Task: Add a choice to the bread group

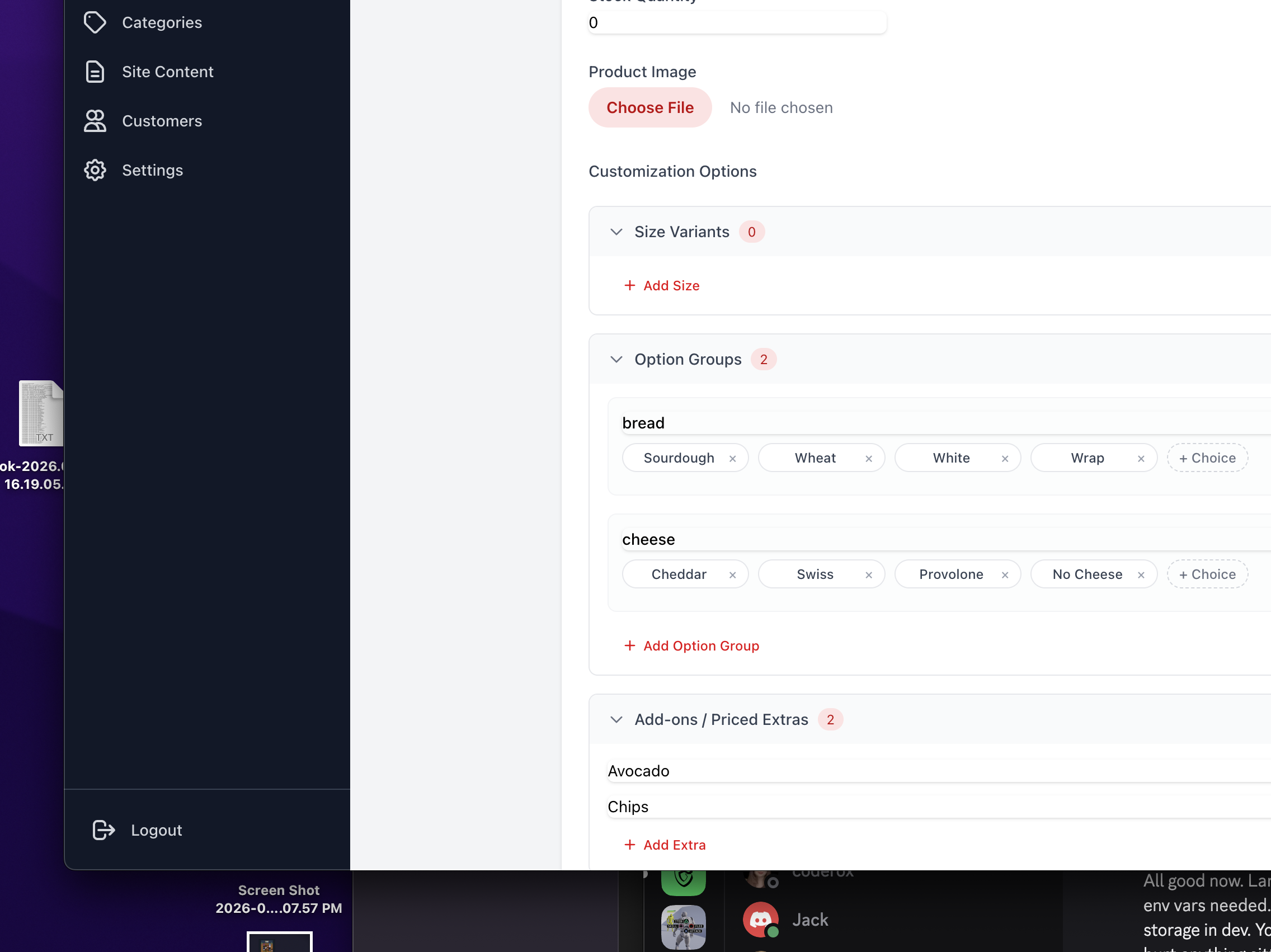Action: tap(1207, 458)
